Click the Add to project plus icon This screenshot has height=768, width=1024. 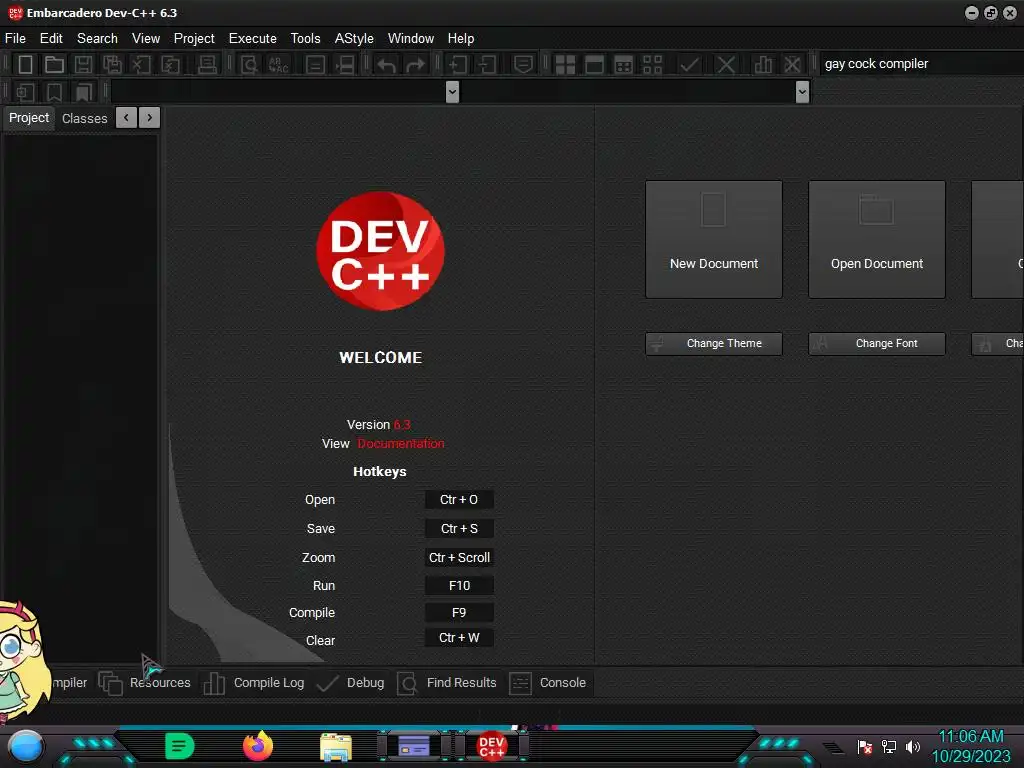[458, 64]
